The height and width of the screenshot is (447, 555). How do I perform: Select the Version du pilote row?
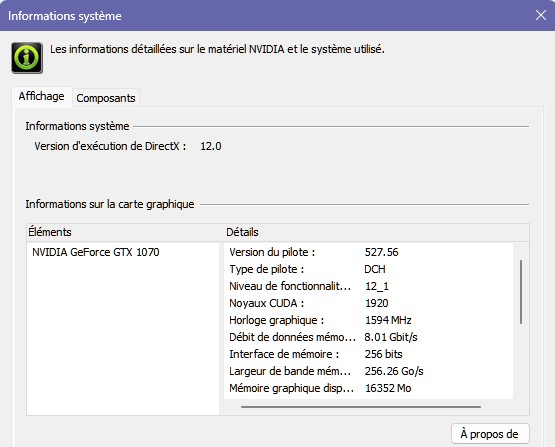coord(368,252)
